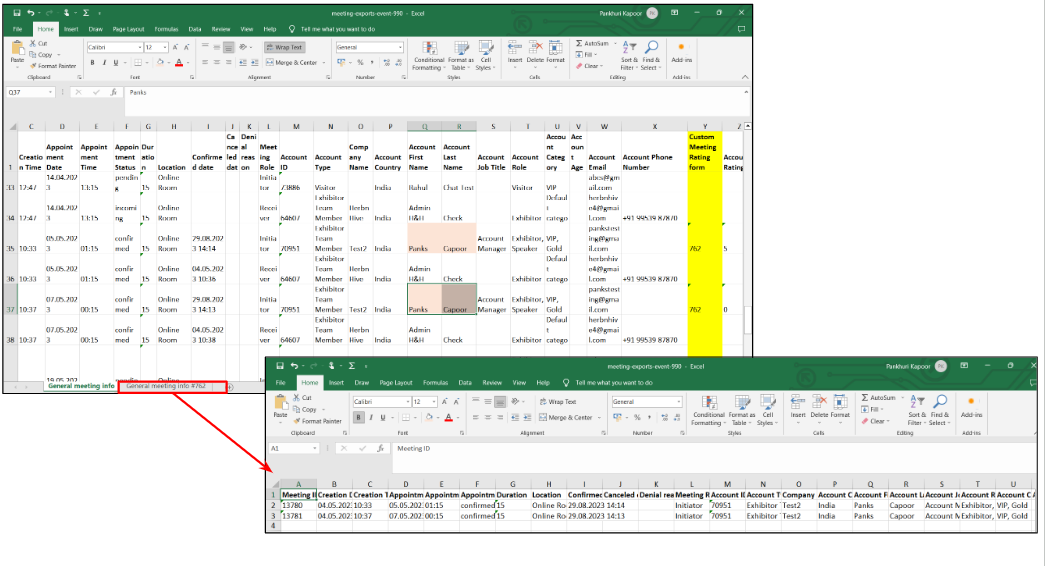Image resolution: width=1045 pixels, height=566 pixels.
Task: Expand Name Box dropdown showing Q37
Action: coord(50,92)
